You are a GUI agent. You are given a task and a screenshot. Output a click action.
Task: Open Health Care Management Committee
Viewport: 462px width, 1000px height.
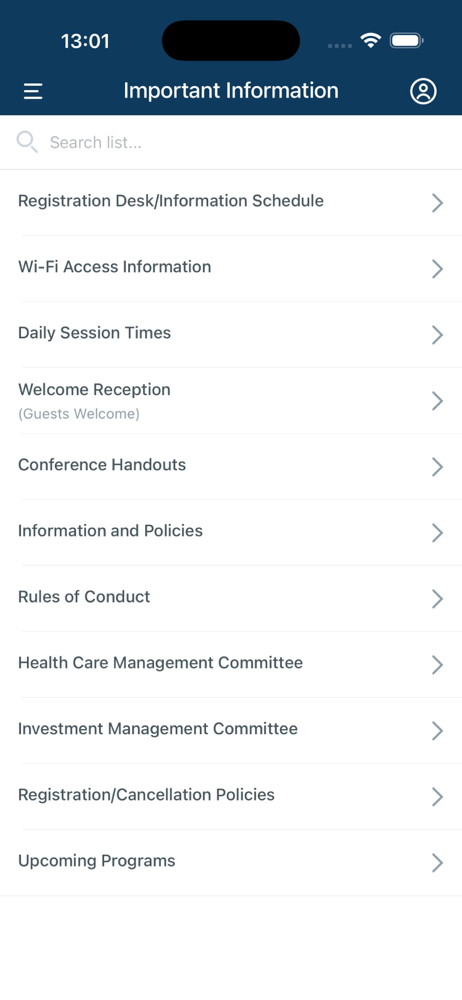click(x=231, y=665)
